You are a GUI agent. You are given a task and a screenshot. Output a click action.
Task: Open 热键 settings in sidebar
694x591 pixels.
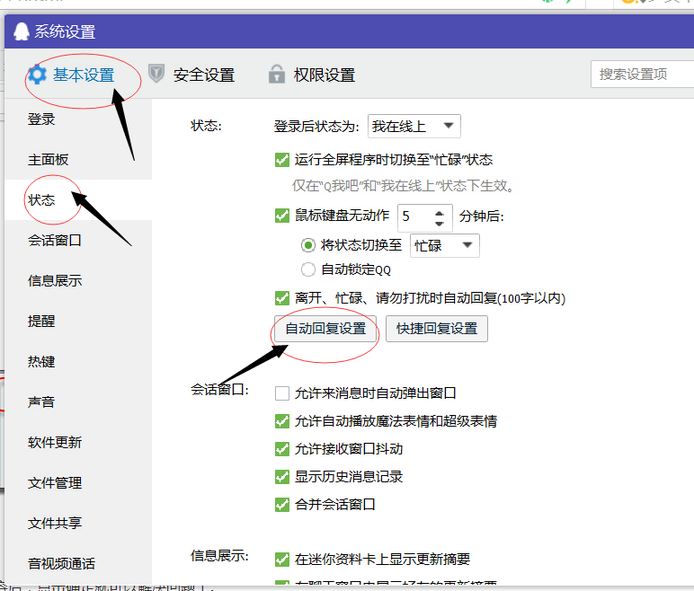click(x=42, y=361)
